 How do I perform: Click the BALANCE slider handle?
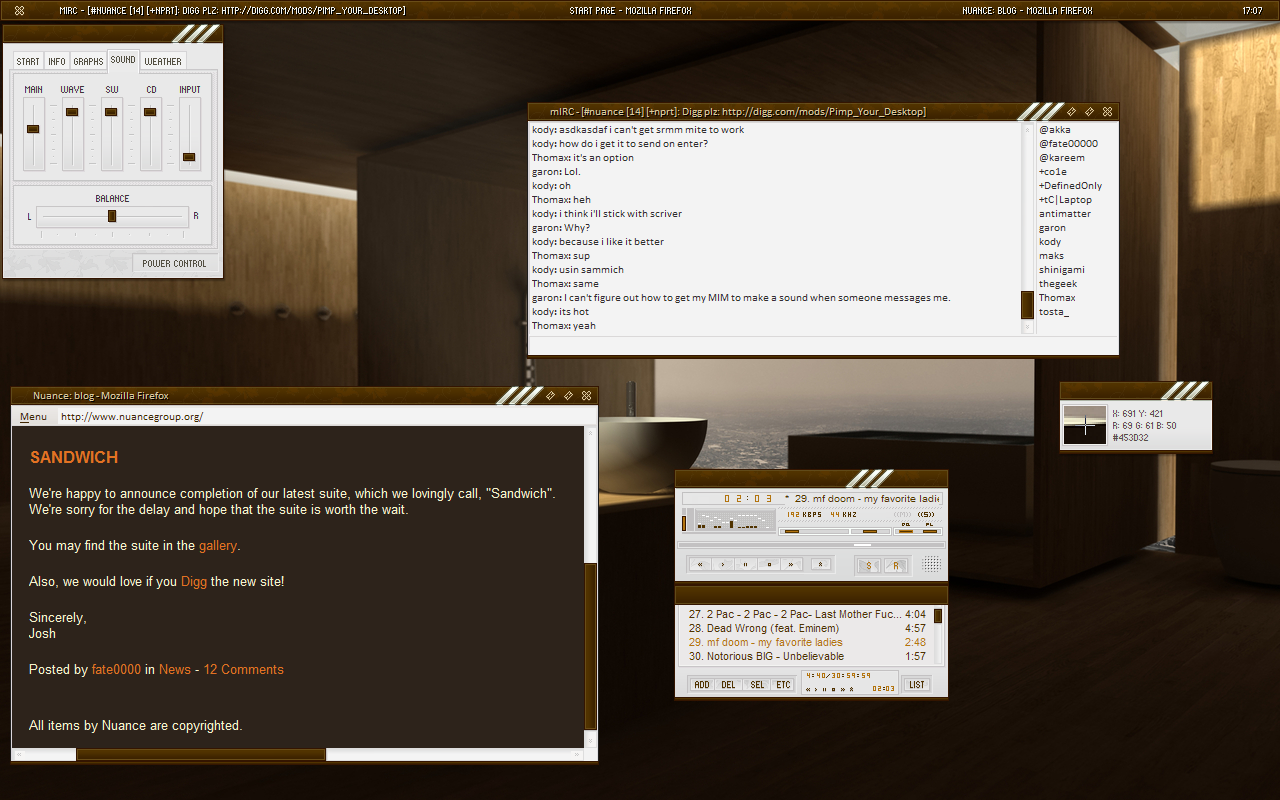click(112, 216)
